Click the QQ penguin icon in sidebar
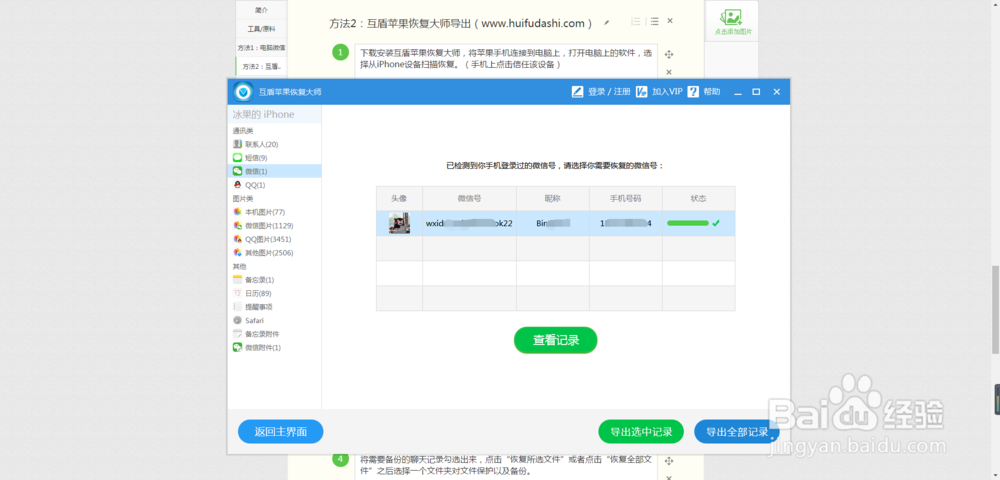Screen dimensions: 1000x480 pyautogui.click(x=237, y=185)
